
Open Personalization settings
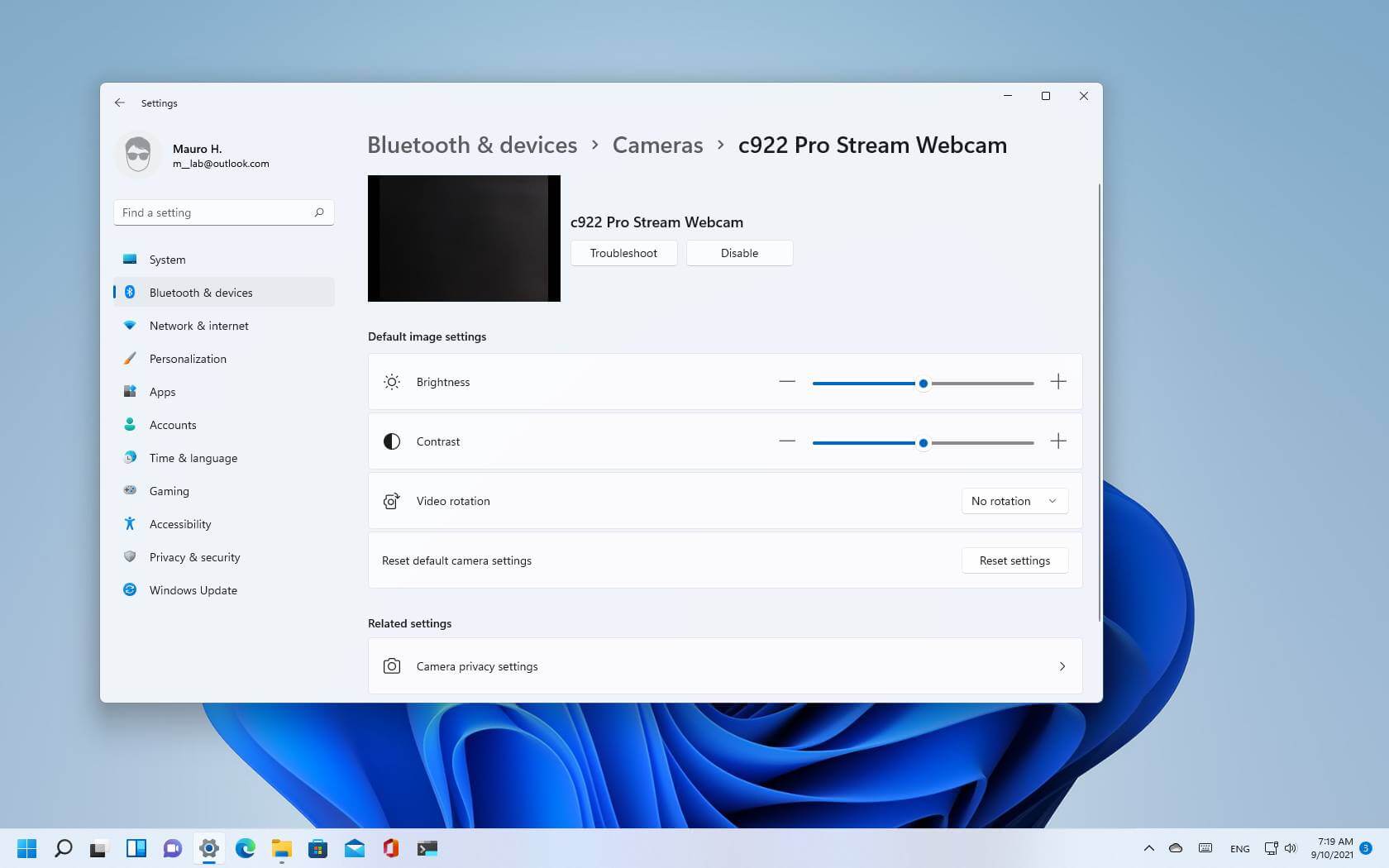point(188,358)
